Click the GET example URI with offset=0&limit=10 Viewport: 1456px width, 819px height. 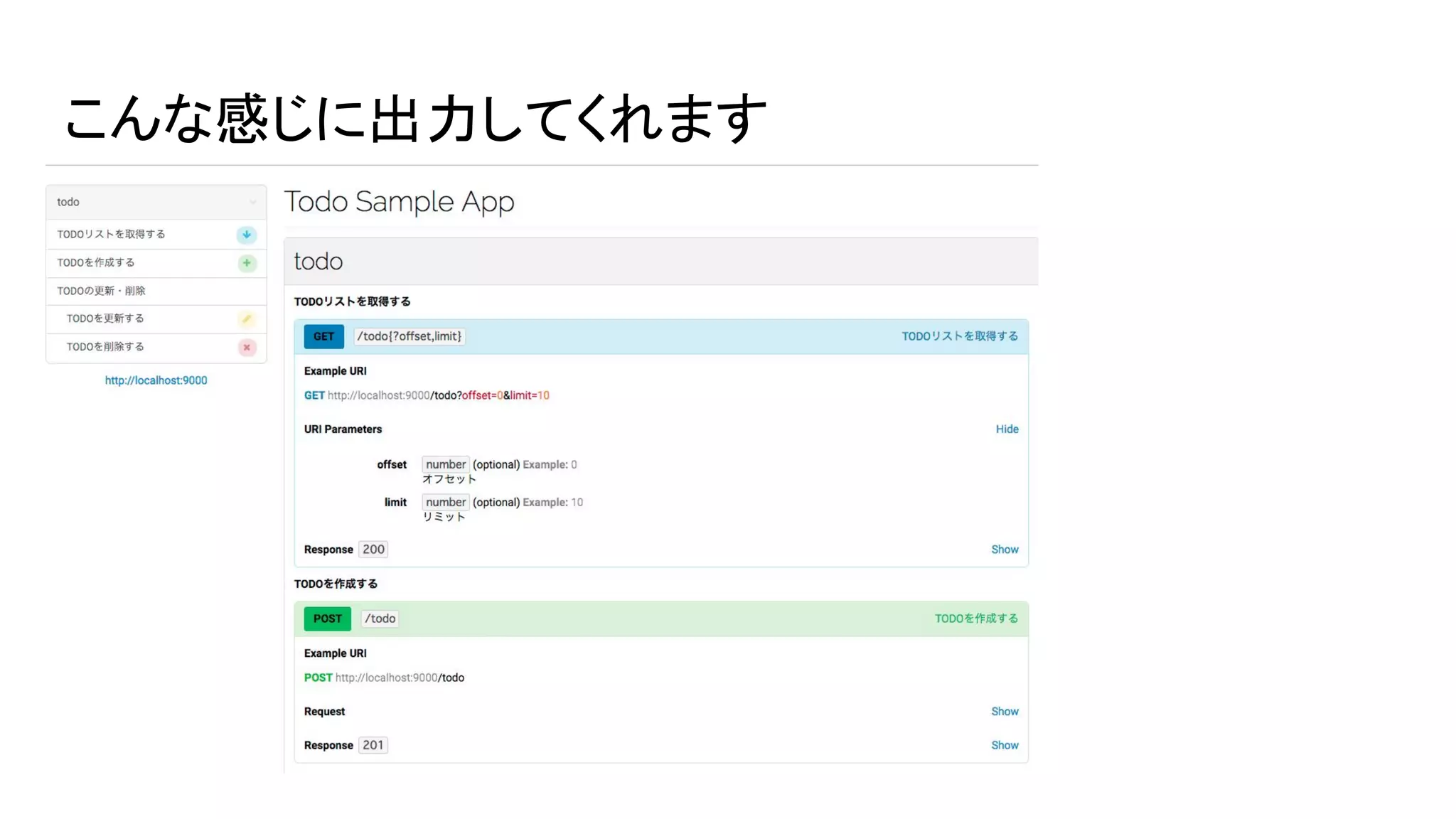click(427, 395)
